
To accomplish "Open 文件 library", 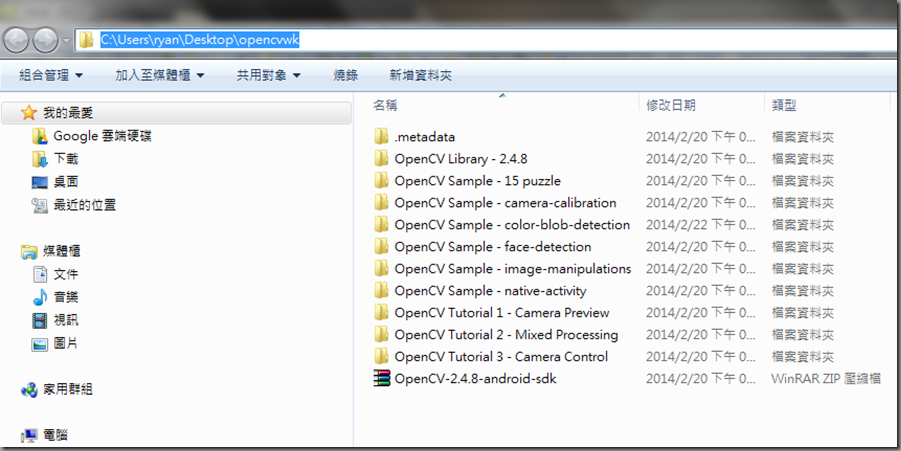I will pyautogui.click(x=66, y=275).
